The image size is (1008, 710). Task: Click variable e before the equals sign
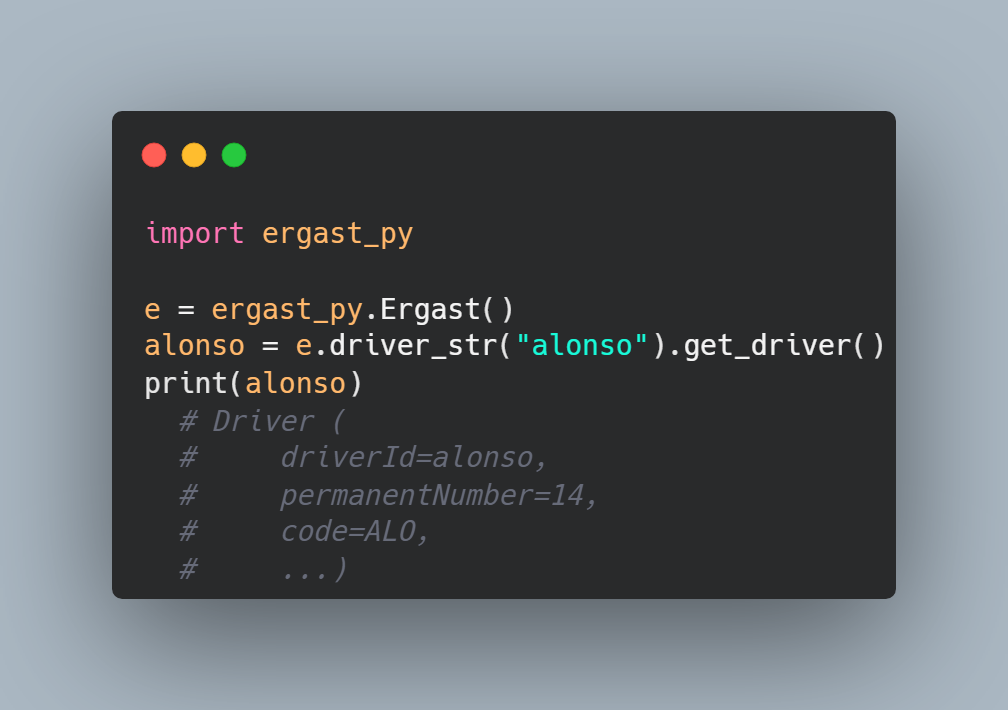click(x=152, y=310)
